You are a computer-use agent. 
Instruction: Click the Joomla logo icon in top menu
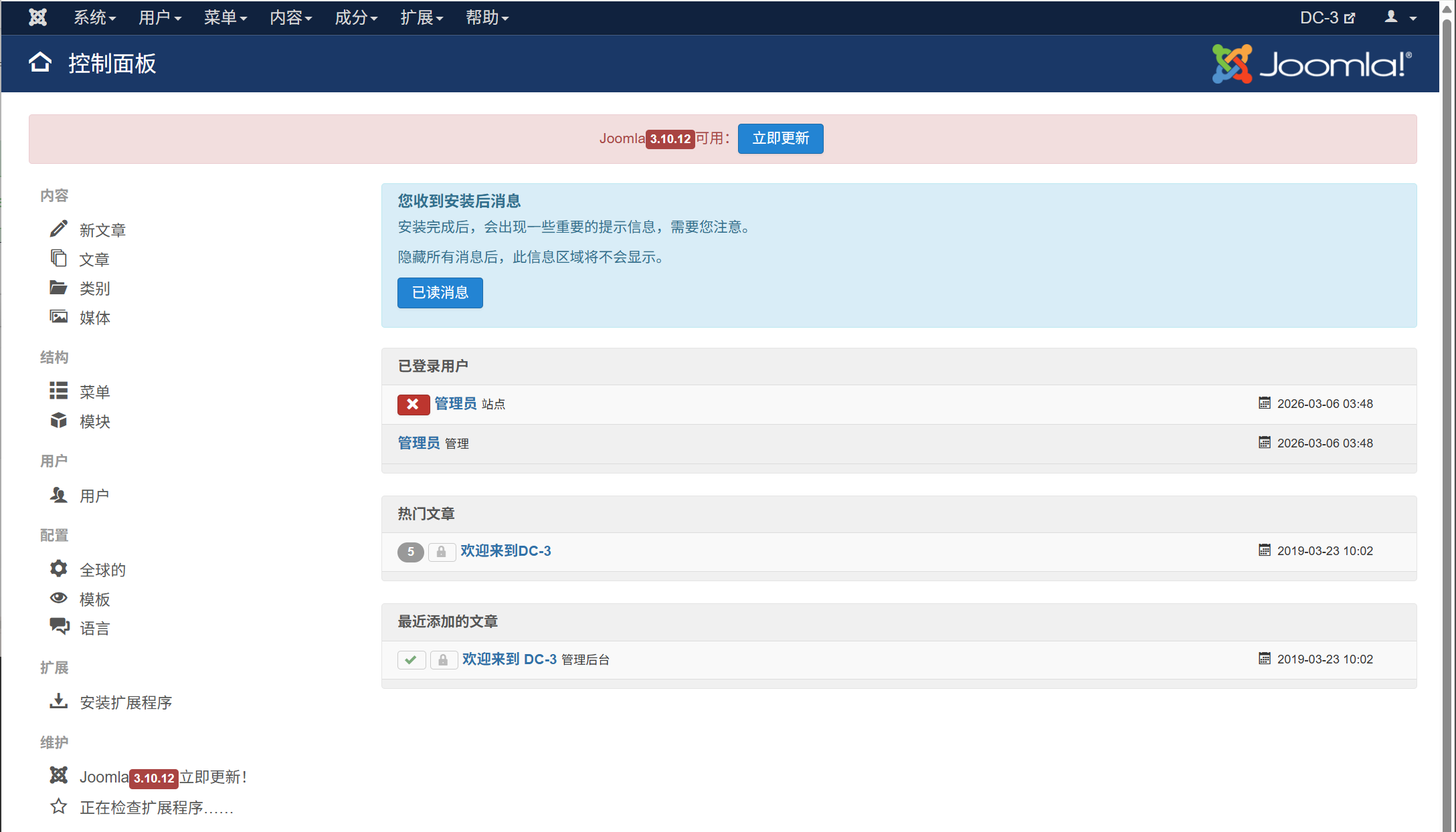(38, 17)
